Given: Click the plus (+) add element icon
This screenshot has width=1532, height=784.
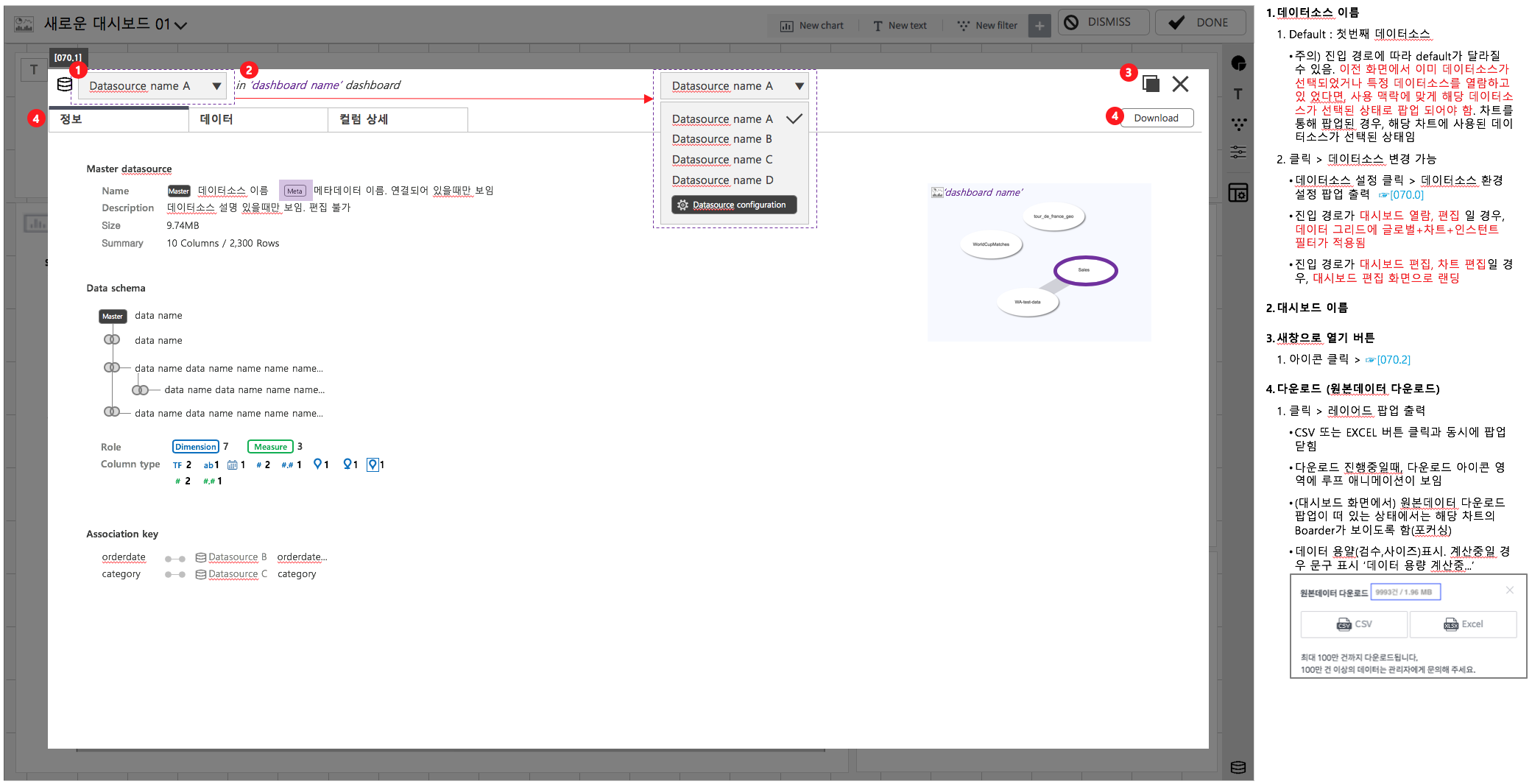Looking at the screenshot, I should (x=1039, y=24).
